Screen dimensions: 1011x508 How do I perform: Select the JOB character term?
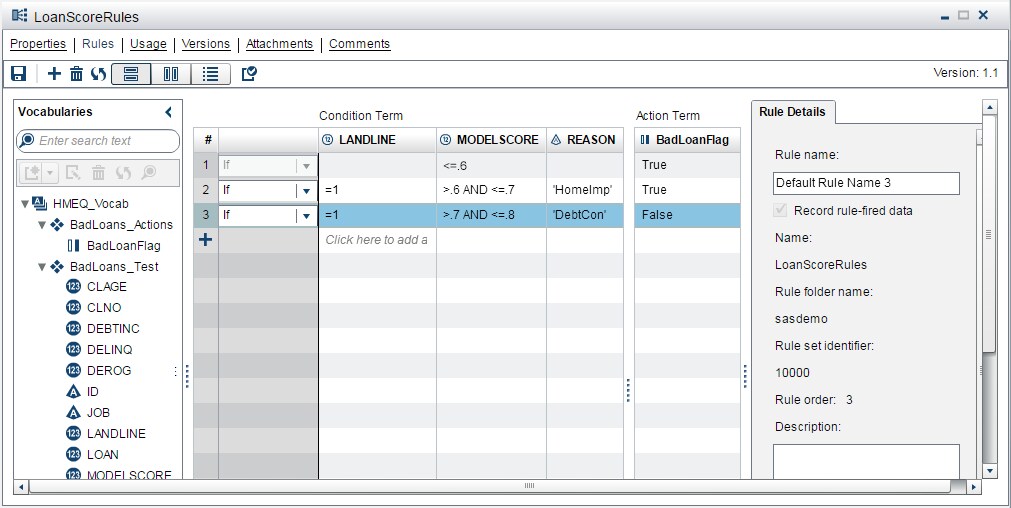(x=98, y=413)
